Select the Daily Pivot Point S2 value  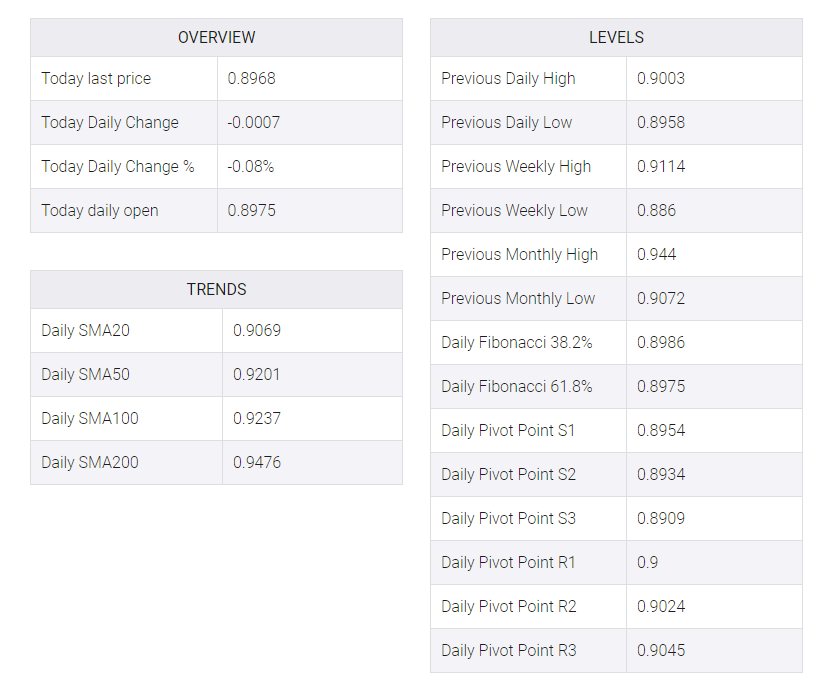(661, 474)
